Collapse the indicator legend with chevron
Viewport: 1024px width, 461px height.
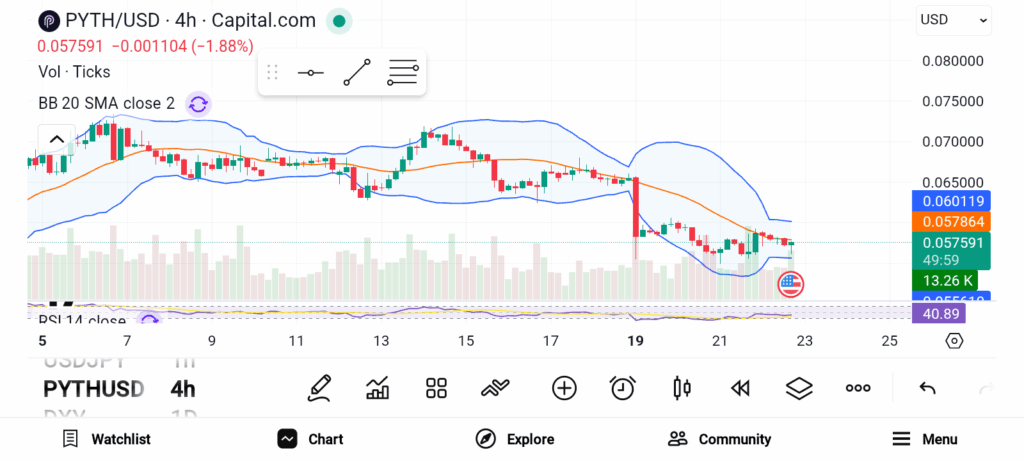[x=56, y=139]
